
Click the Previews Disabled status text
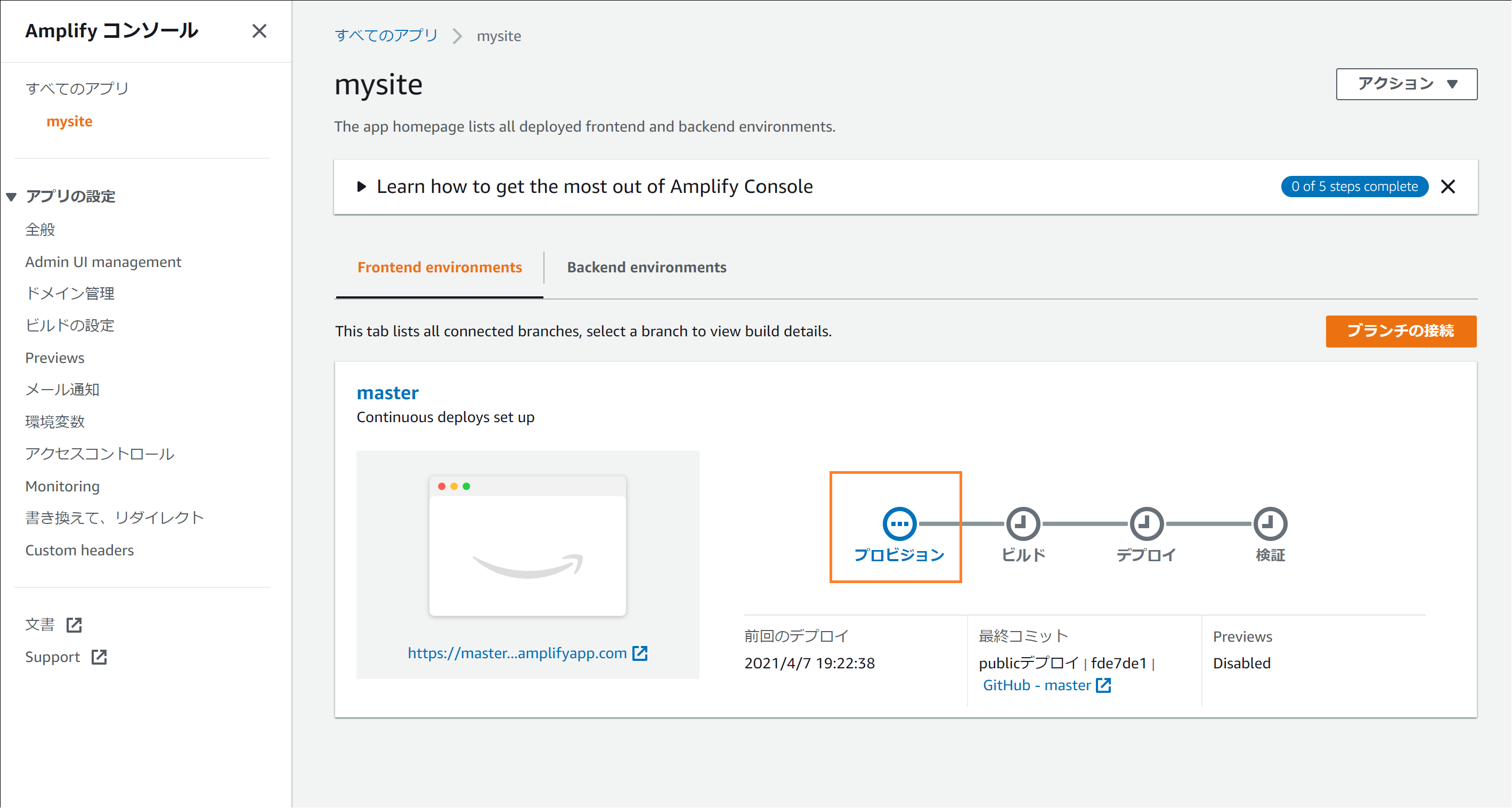(1241, 663)
